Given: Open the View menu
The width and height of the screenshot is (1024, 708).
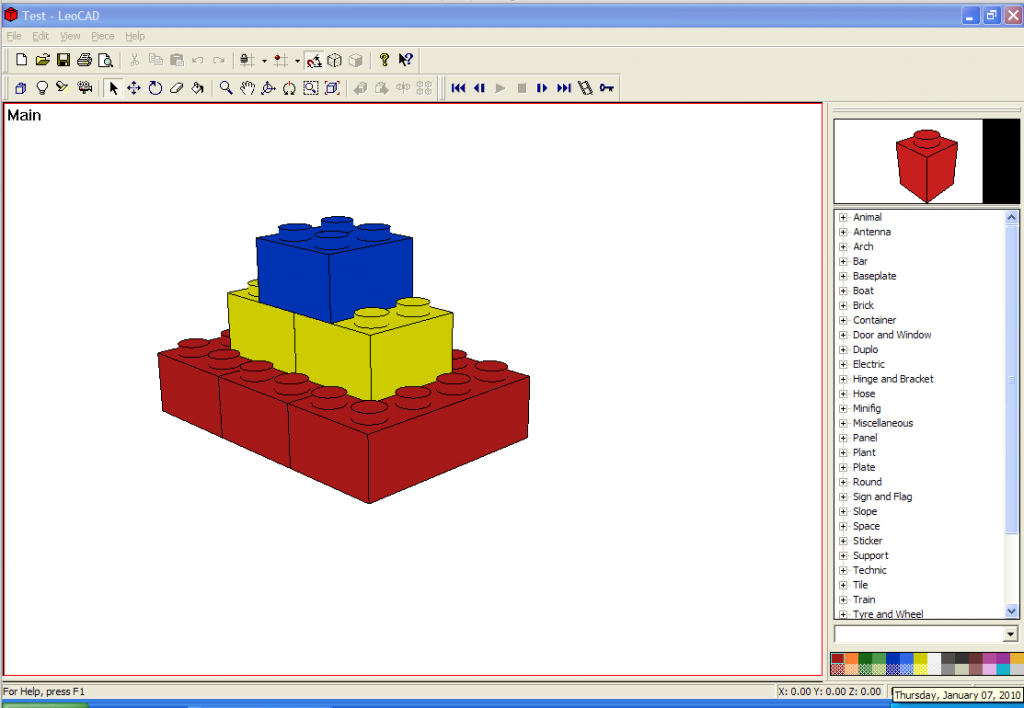Looking at the screenshot, I should tap(69, 36).
